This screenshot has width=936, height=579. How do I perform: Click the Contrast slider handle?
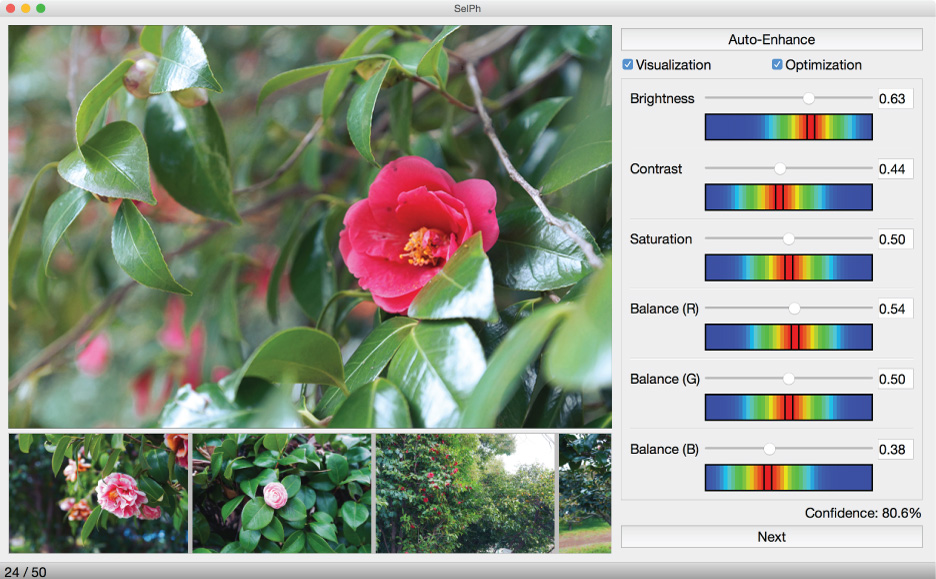tap(780, 169)
